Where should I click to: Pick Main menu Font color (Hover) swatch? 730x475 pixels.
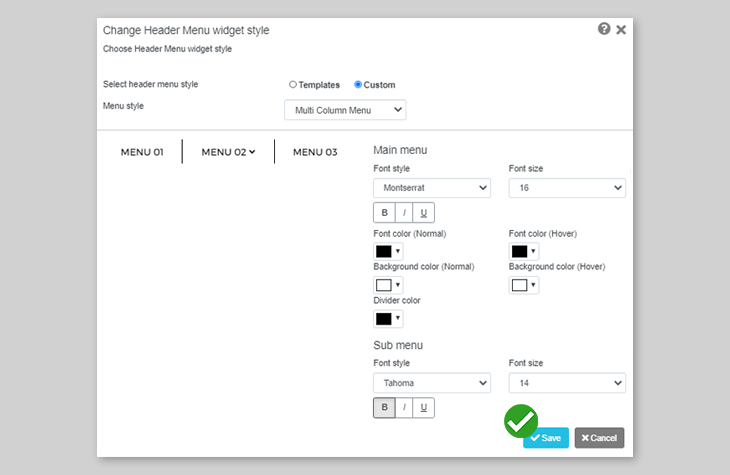524,251
